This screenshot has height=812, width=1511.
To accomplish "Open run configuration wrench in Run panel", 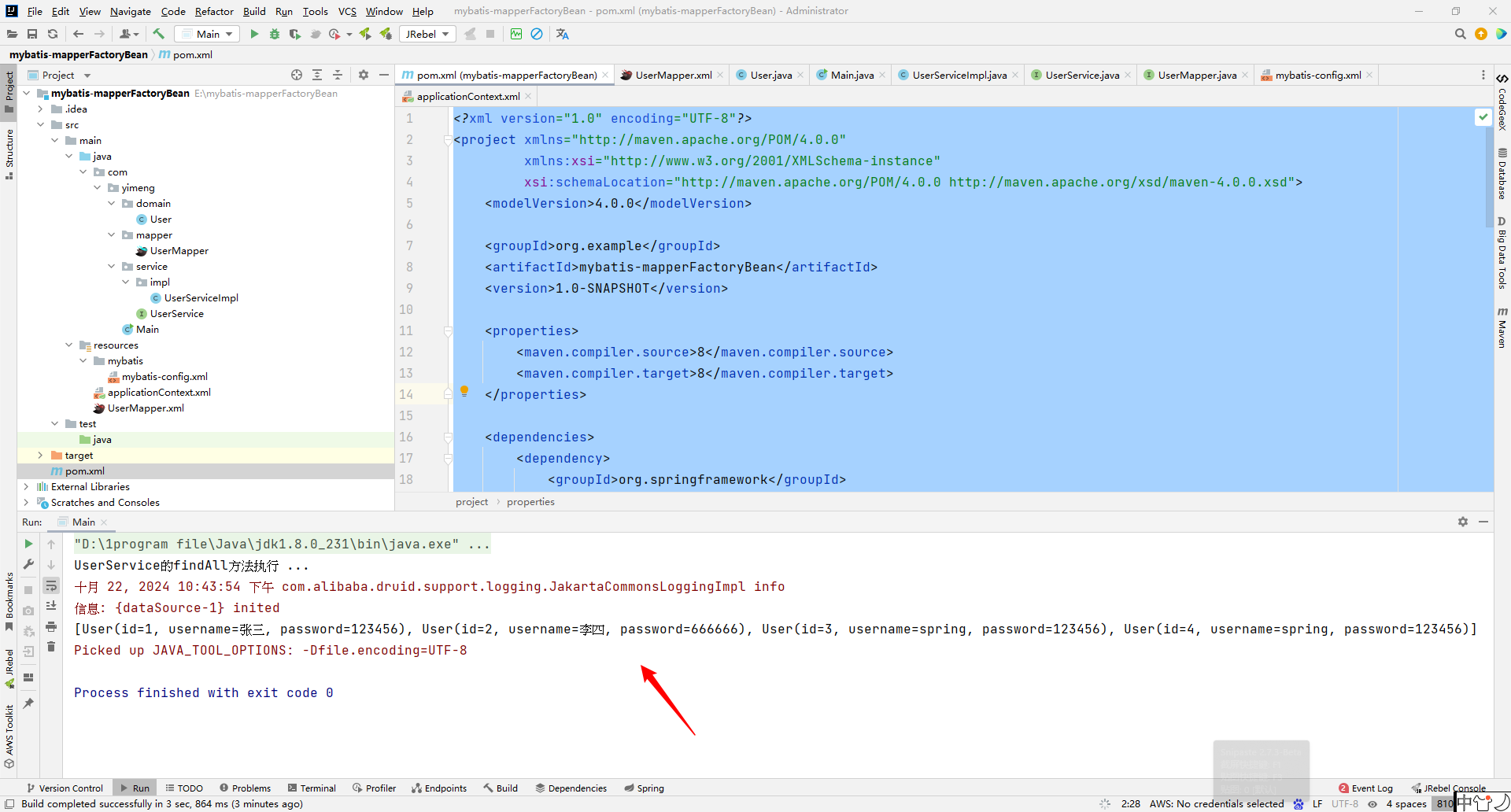I will [28, 564].
